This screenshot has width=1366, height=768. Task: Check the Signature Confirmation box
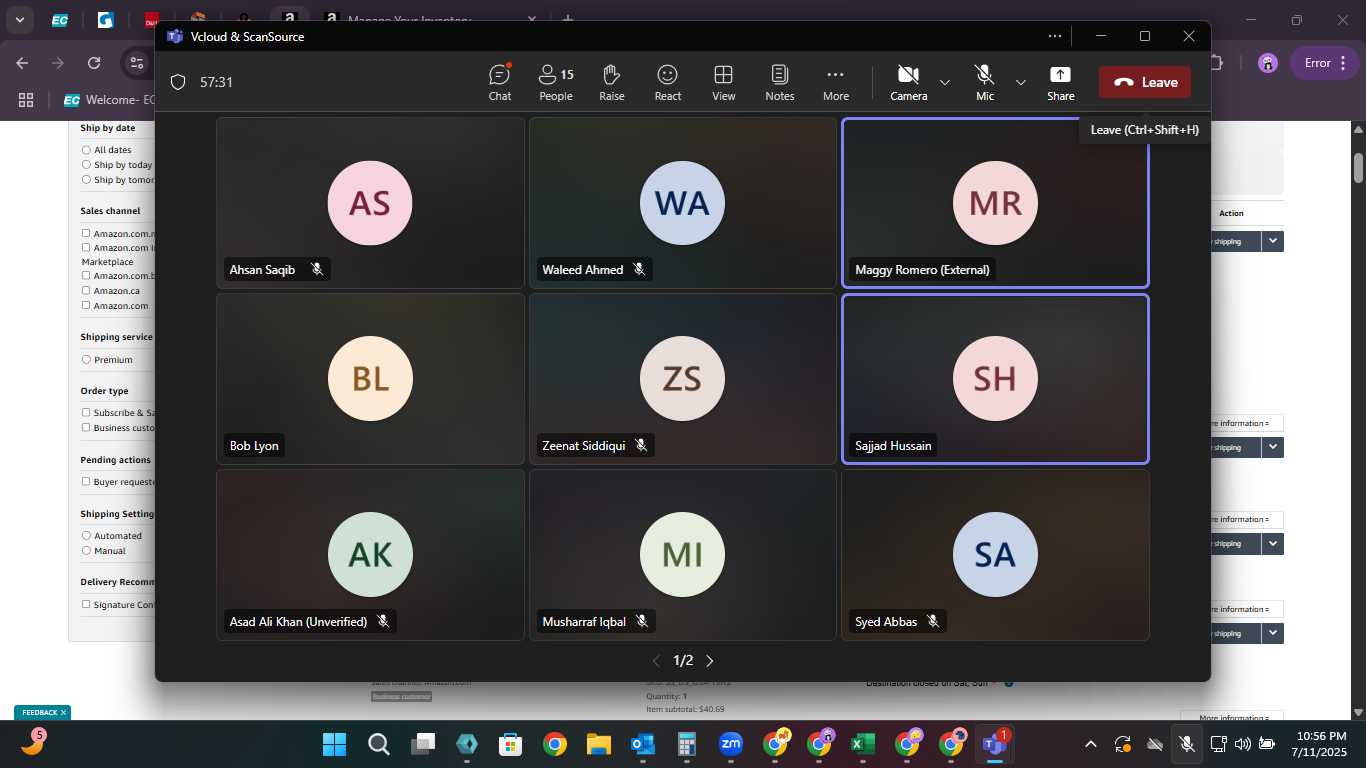pos(87,604)
